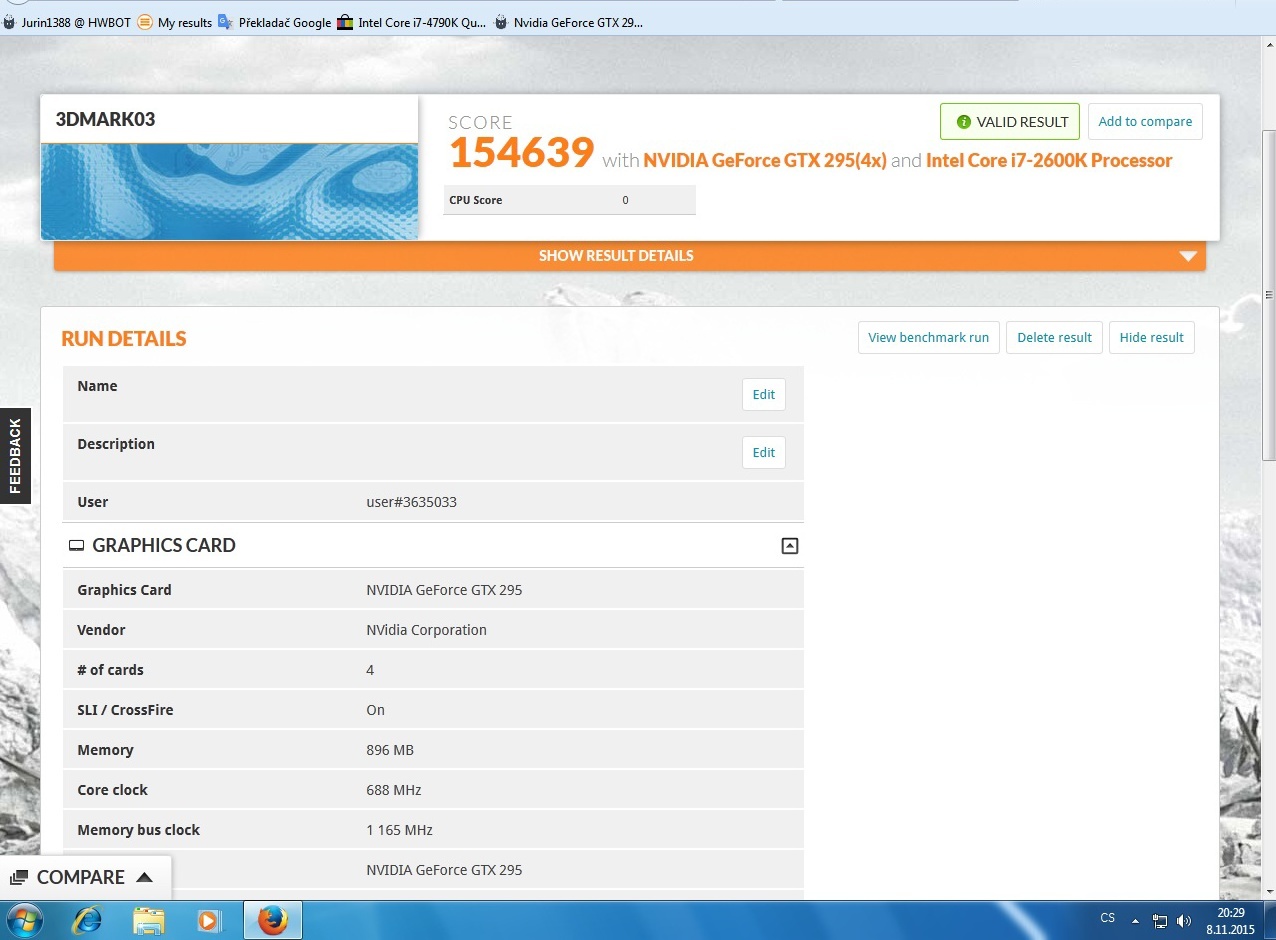
Task: Click the CS language indicator in the tray
Action: pyautogui.click(x=1107, y=918)
